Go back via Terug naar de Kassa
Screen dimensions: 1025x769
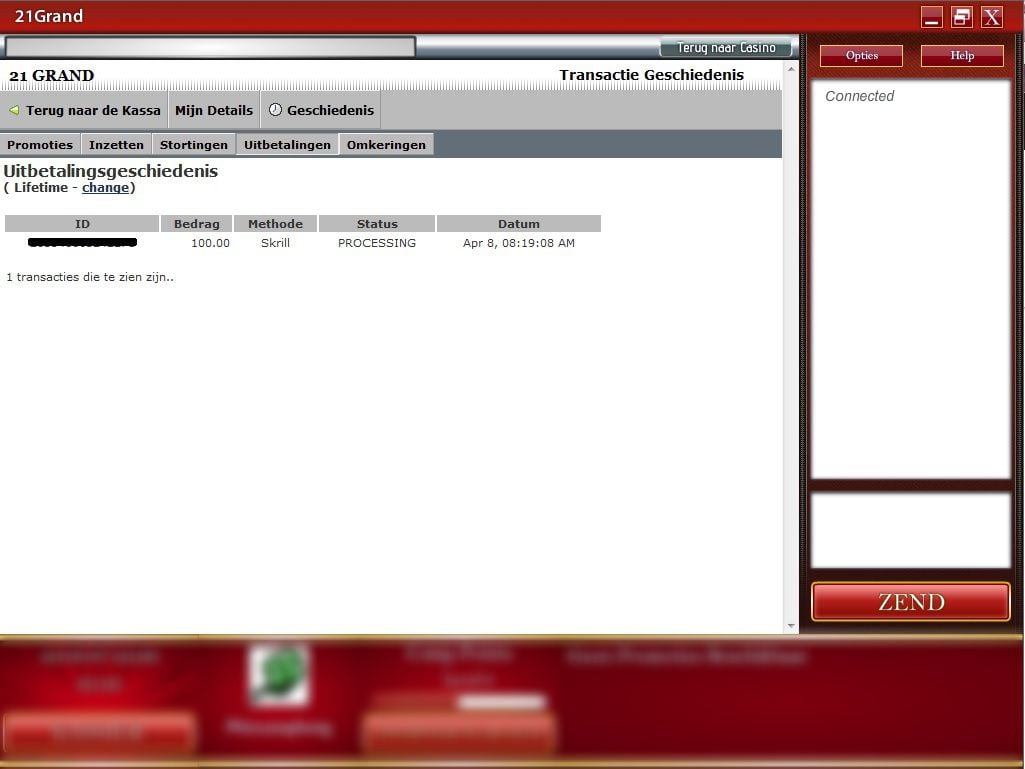coord(84,110)
